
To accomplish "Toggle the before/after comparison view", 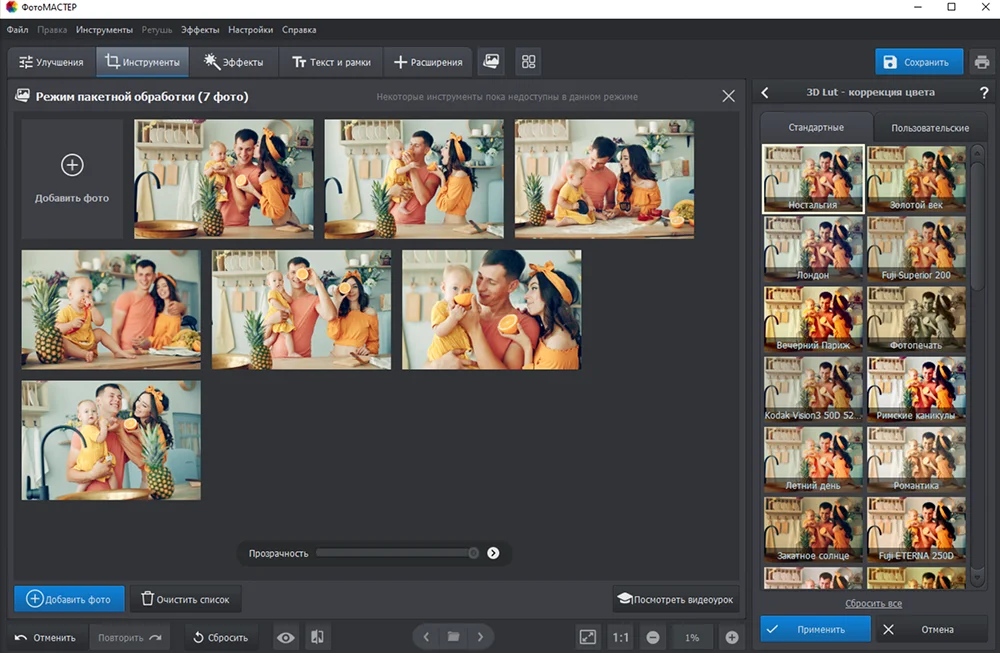I will [x=317, y=637].
